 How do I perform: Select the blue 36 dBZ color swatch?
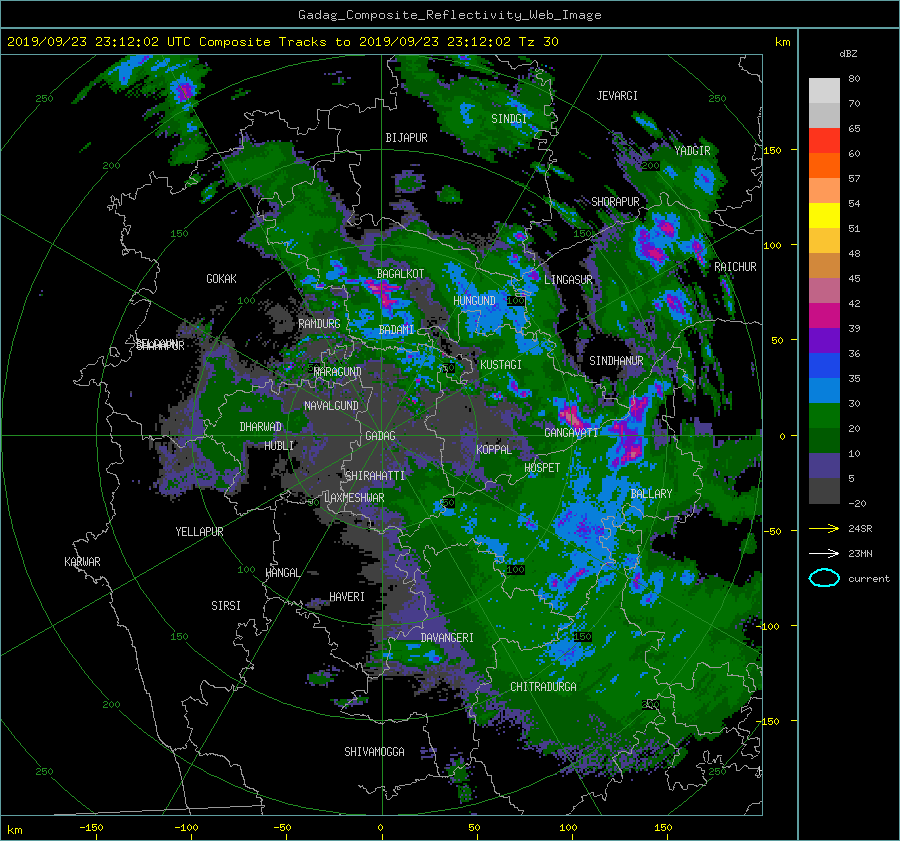824,365
